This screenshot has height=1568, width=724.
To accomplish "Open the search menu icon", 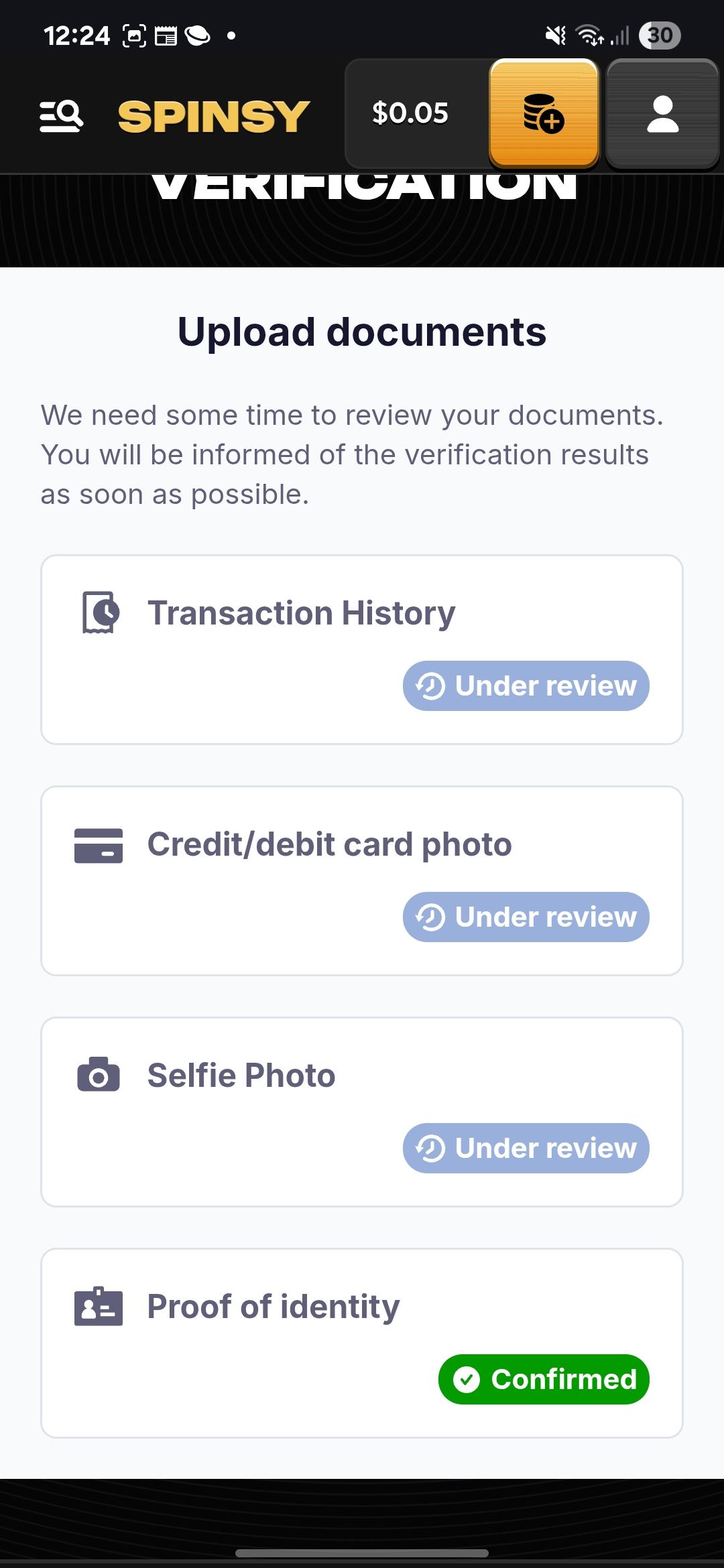I will coord(61,116).
